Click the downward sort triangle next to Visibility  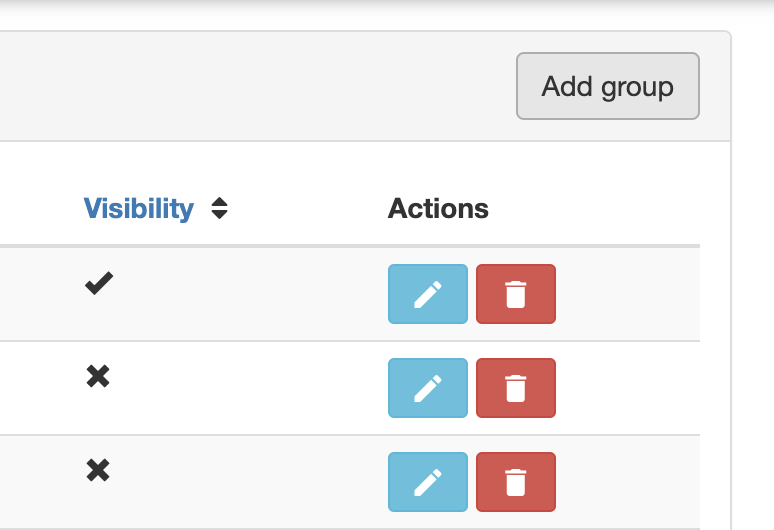coord(220,214)
